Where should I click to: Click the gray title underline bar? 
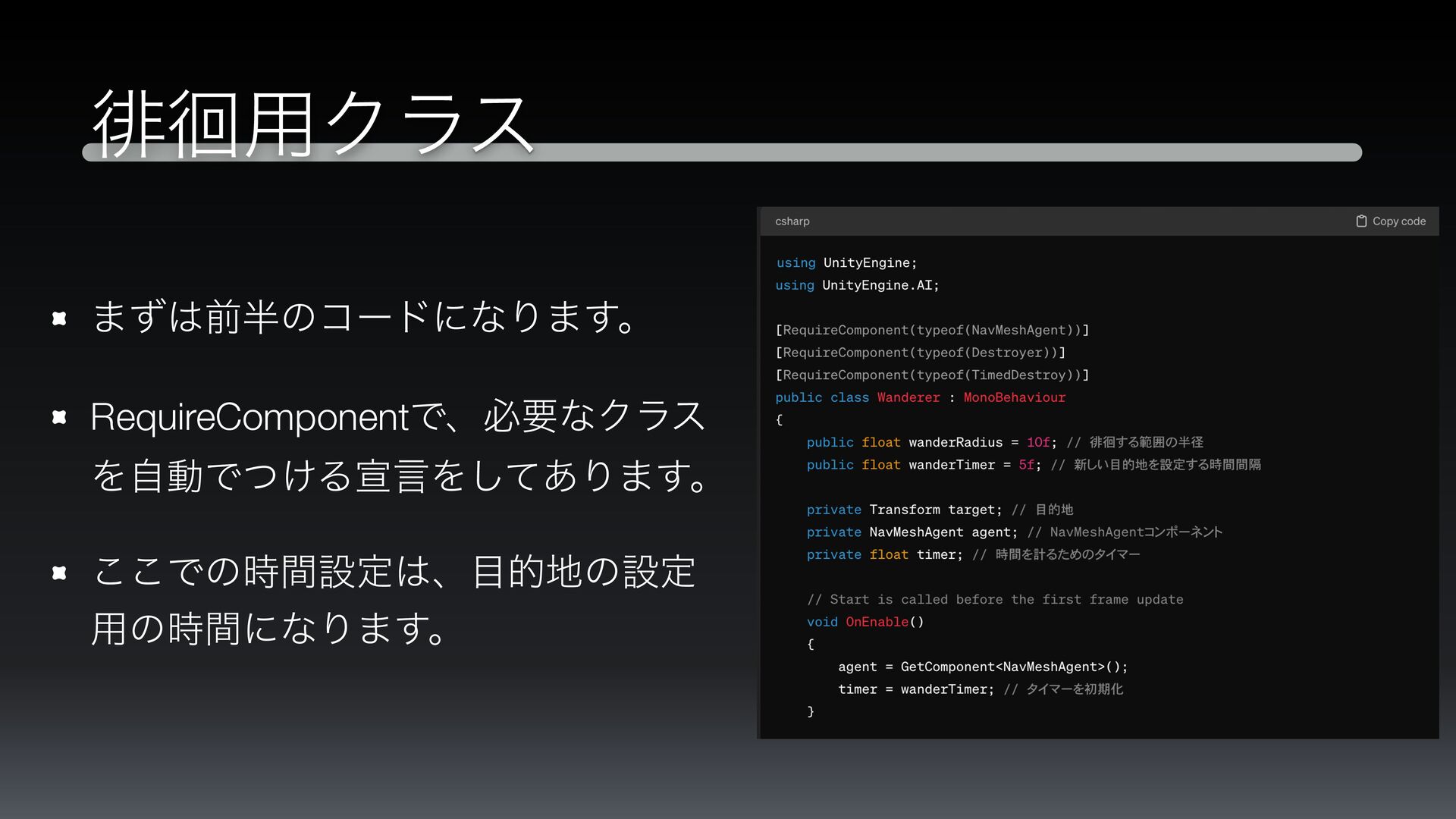(x=910, y=152)
